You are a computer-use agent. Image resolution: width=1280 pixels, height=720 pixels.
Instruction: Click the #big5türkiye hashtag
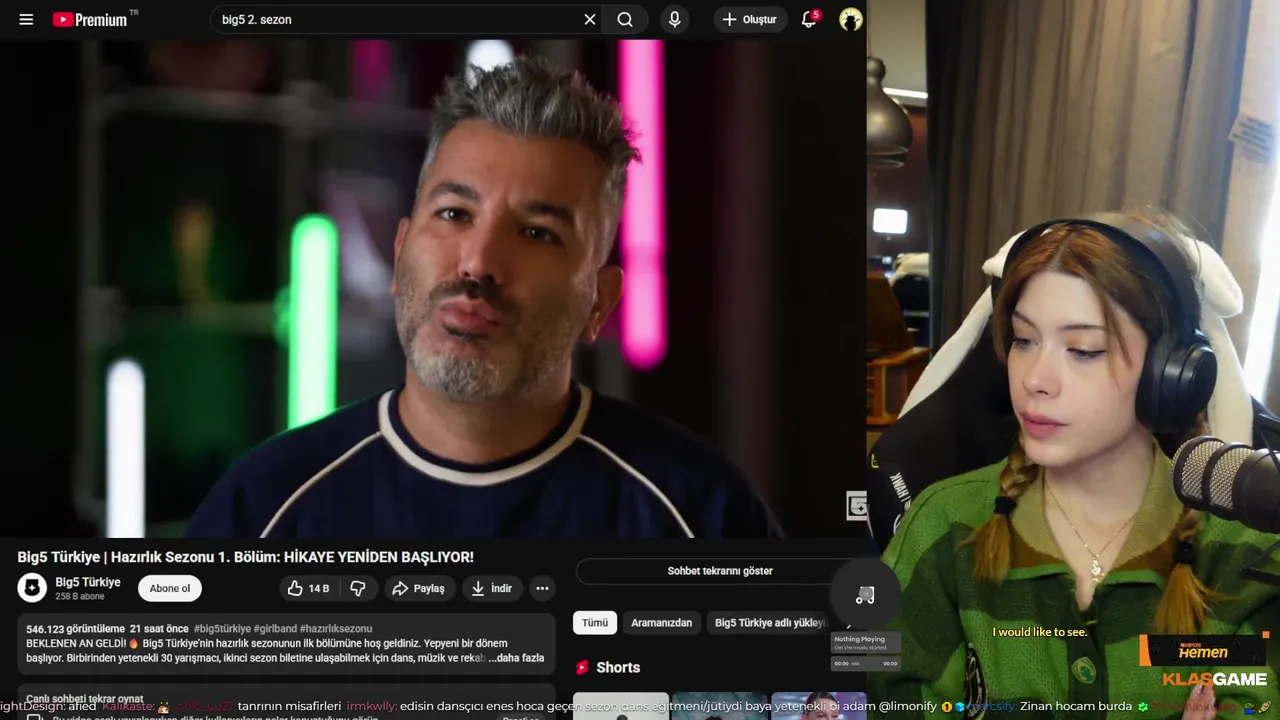[x=222, y=629]
